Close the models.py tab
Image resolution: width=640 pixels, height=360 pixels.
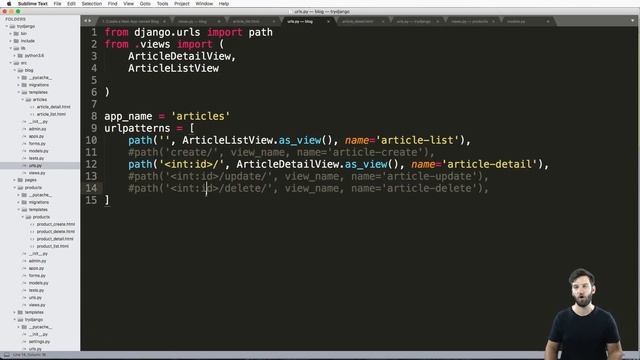coord(548,21)
